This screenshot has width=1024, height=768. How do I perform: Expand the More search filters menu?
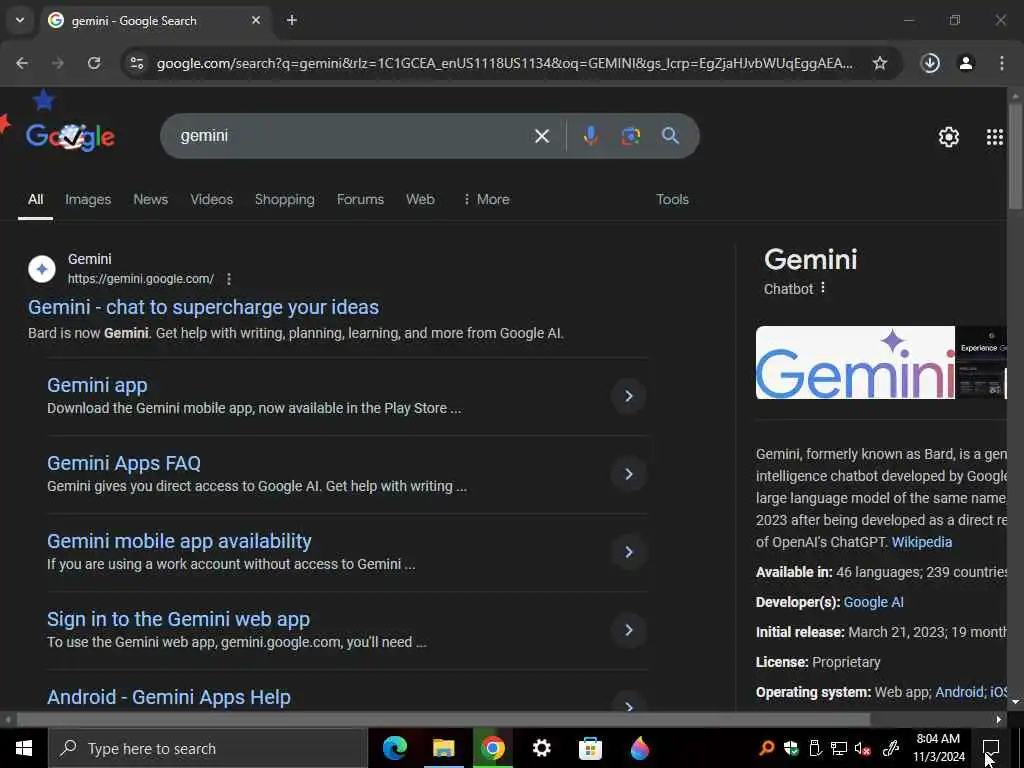(x=486, y=200)
